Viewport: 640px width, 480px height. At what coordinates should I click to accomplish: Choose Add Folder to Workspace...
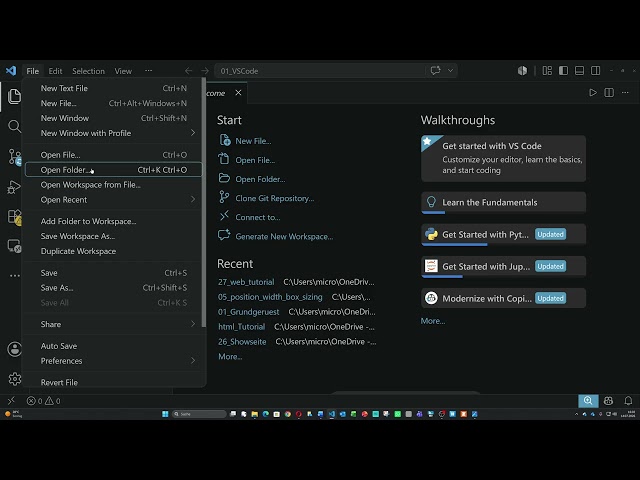click(113, 221)
